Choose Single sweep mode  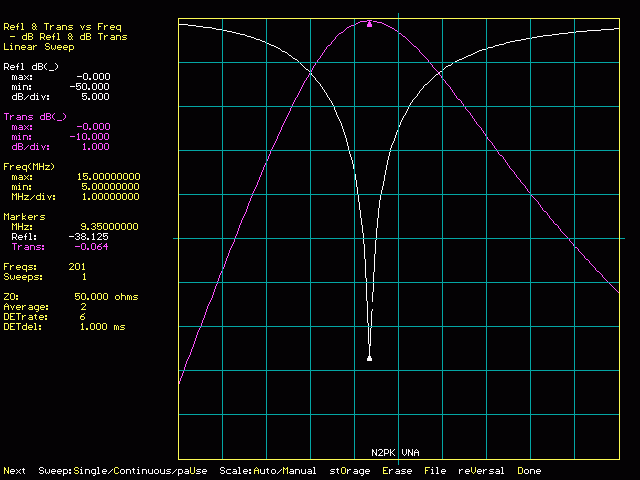[92, 471]
